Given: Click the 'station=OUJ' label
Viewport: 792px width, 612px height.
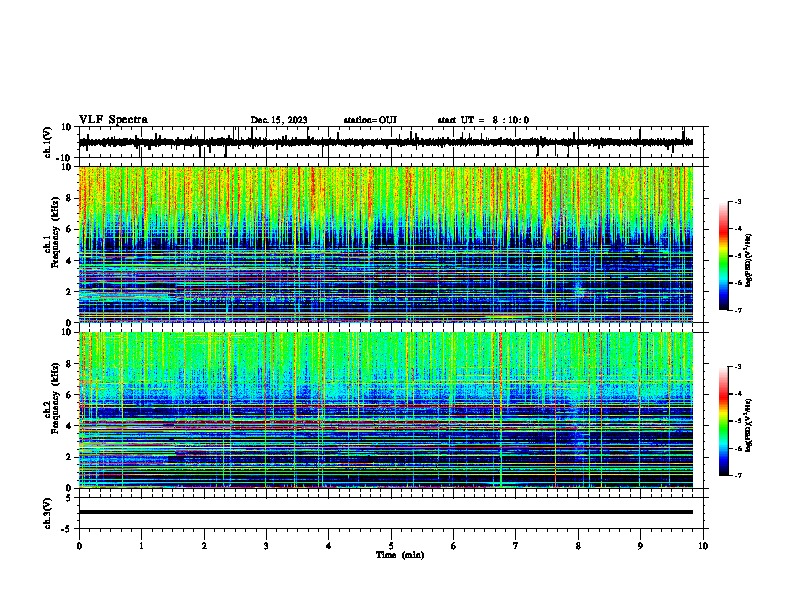Looking at the screenshot, I should [370, 120].
